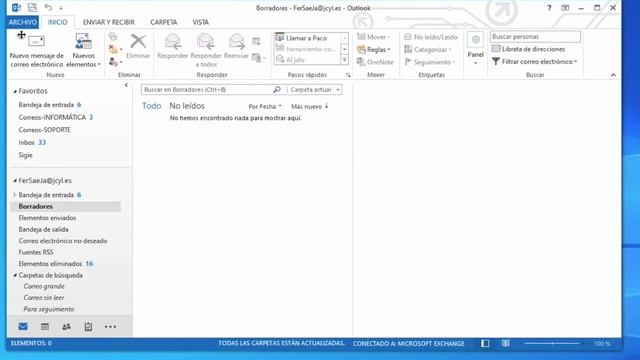This screenshot has height=360, width=640.
Task: Open the Correos-SOPORTE folder
Action: (44, 130)
